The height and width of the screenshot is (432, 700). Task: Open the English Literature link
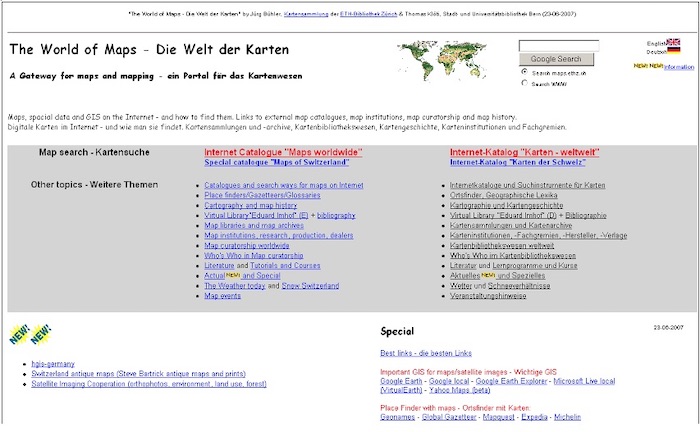[219, 266]
